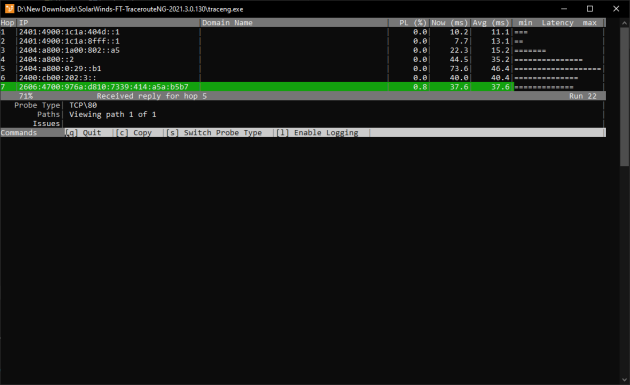
Task: Select hop 4 IP 2404:a800::2
Action: [46, 59]
